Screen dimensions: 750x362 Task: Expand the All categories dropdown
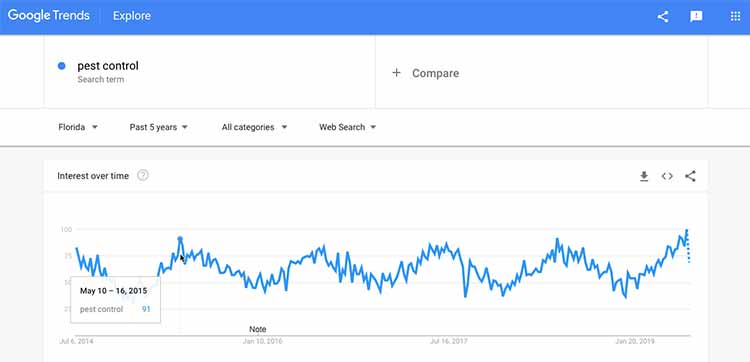pyautogui.click(x=254, y=127)
